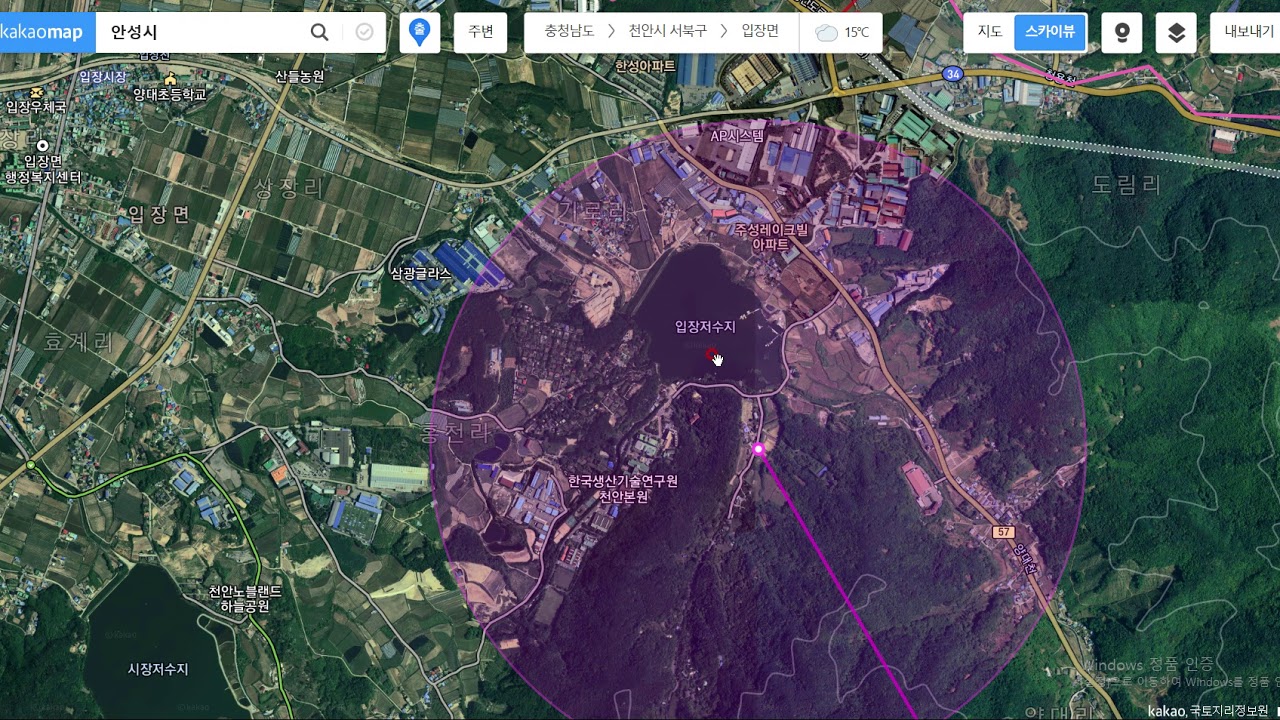1280x720 pixels.
Task: Open the map layers stack icon
Action: point(1177,33)
